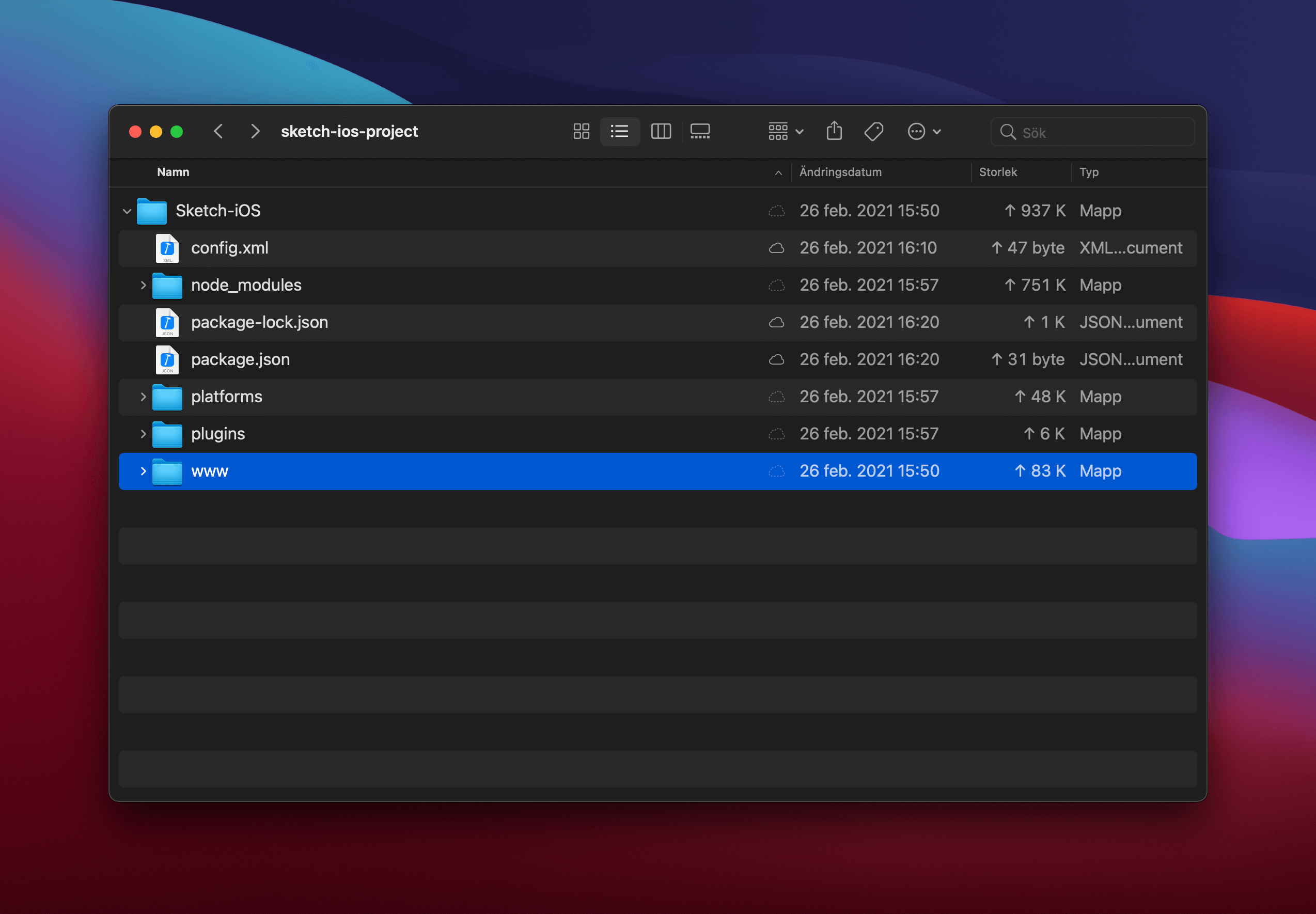Sort by the Ändringsdatum column header
1316x914 pixels.
tap(840, 172)
